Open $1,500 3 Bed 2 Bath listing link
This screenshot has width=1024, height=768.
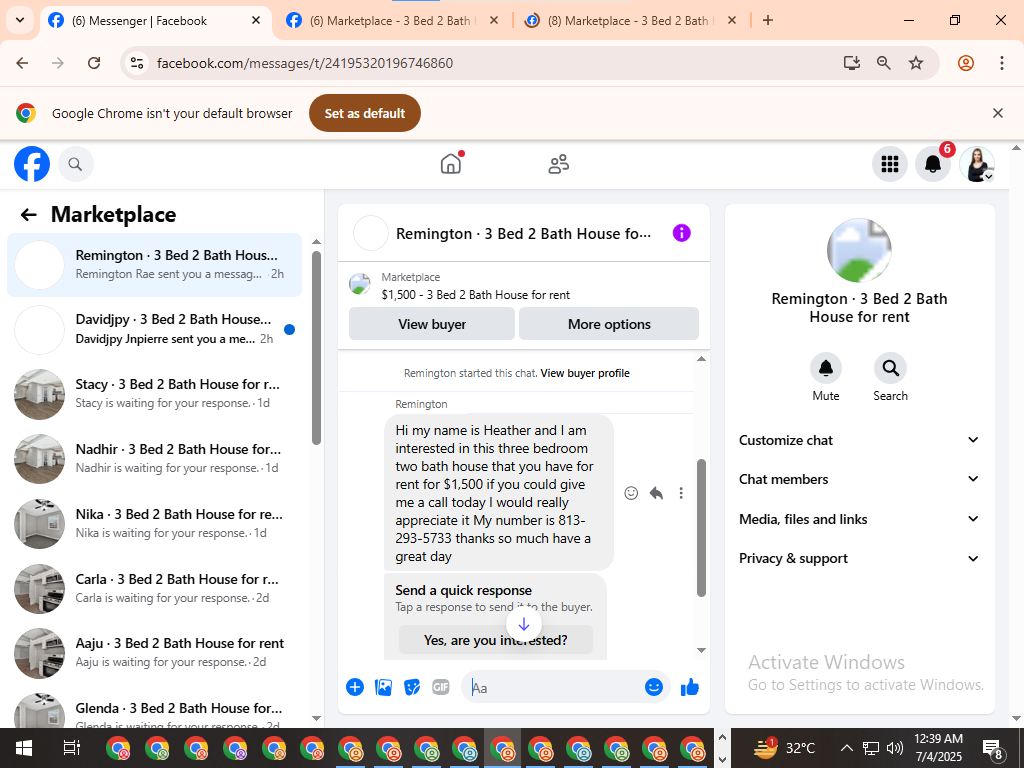475,295
